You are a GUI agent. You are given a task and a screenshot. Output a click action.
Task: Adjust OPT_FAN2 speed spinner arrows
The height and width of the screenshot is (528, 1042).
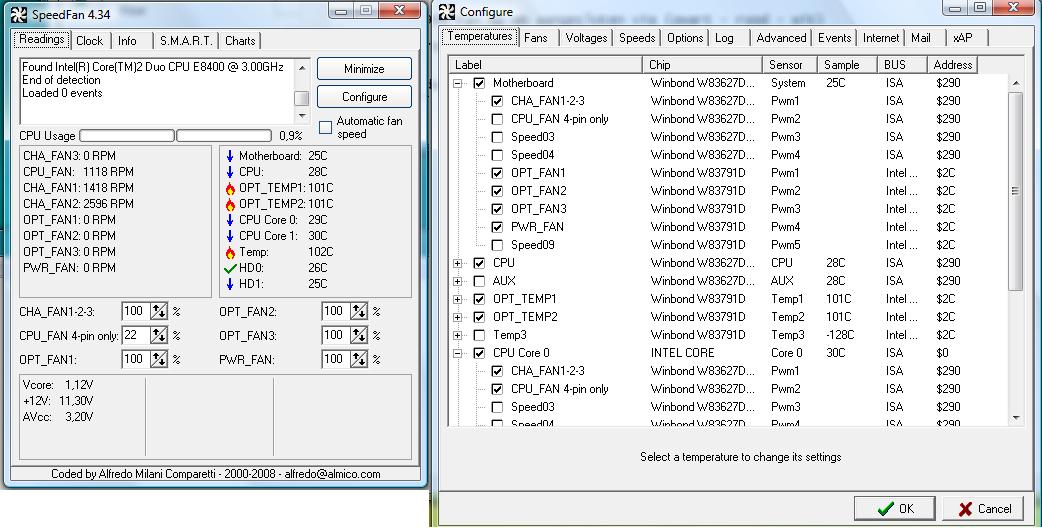coord(359,311)
